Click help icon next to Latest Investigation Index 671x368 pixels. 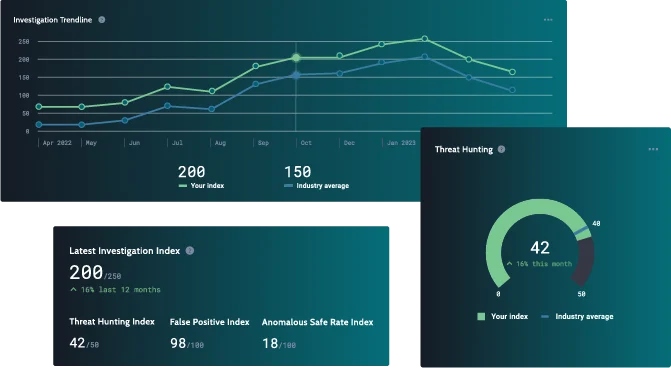coord(190,251)
